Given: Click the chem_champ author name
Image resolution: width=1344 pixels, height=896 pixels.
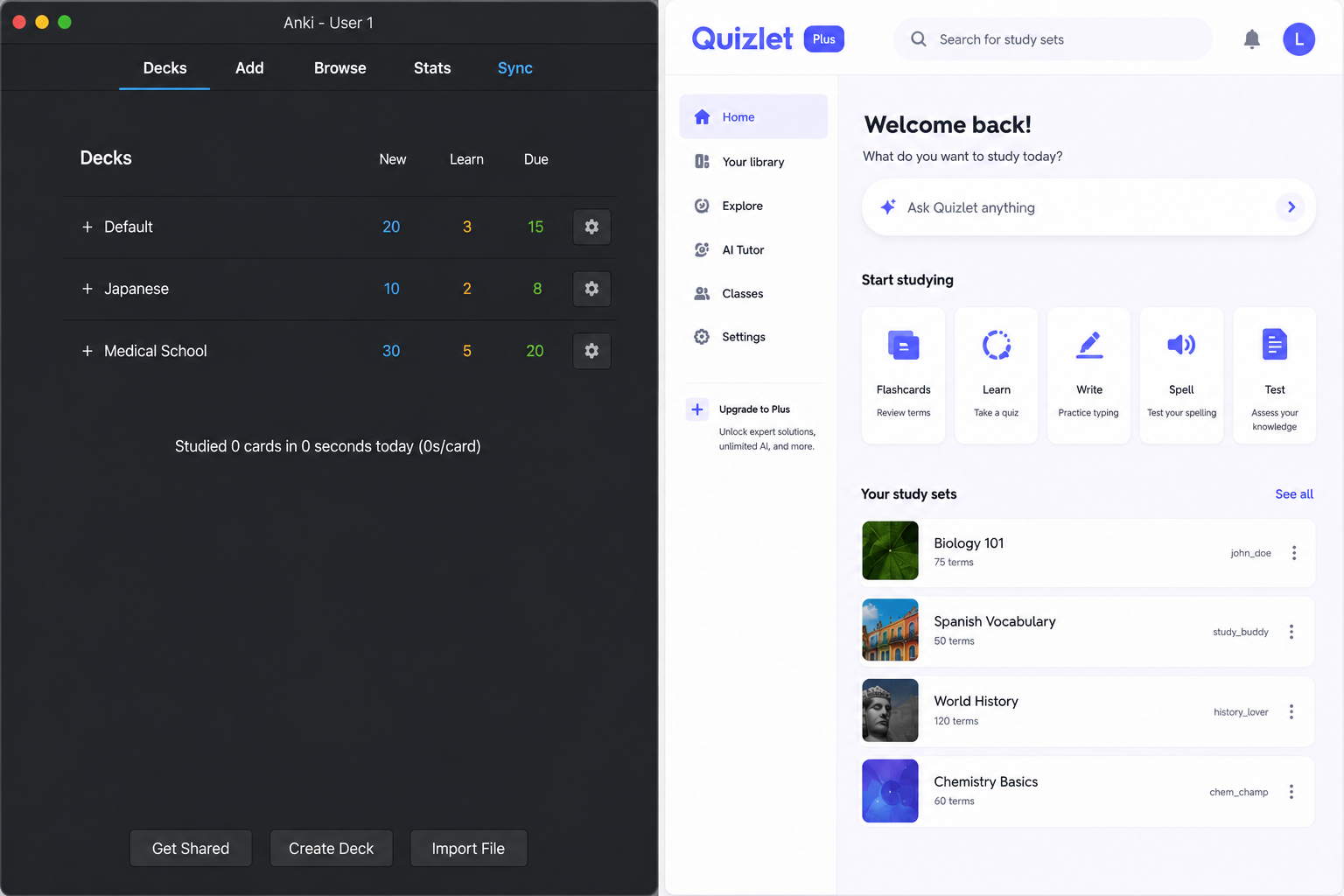Looking at the screenshot, I should click(x=1239, y=792).
